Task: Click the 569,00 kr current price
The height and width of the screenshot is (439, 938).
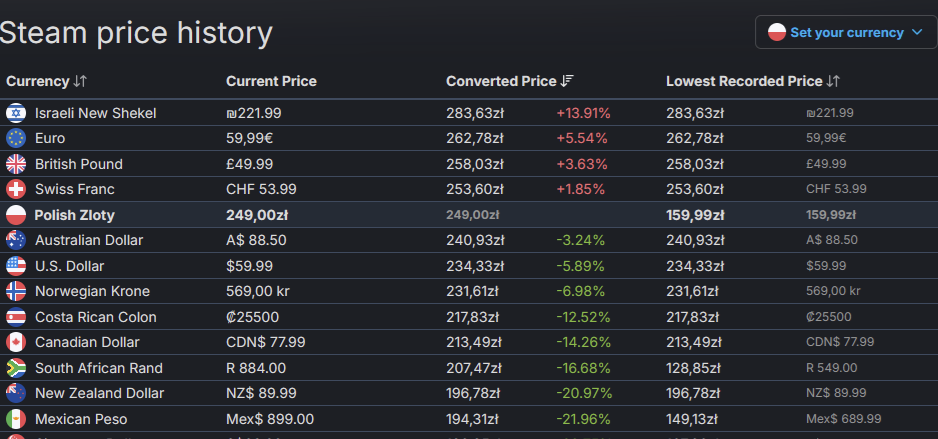Action: (x=257, y=291)
